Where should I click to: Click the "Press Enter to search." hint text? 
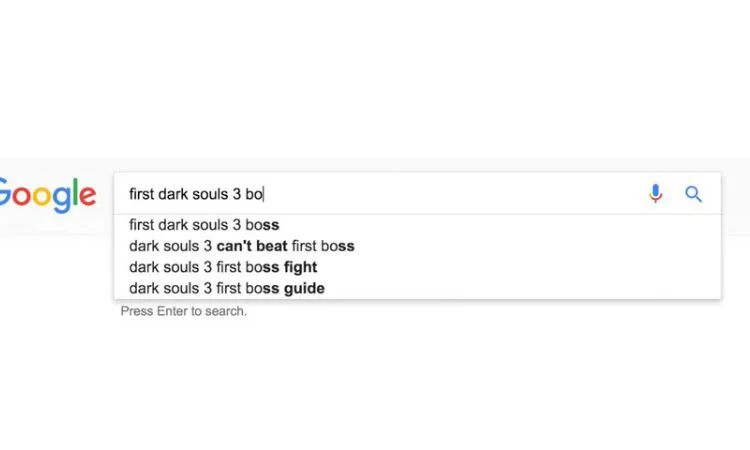[184, 311]
